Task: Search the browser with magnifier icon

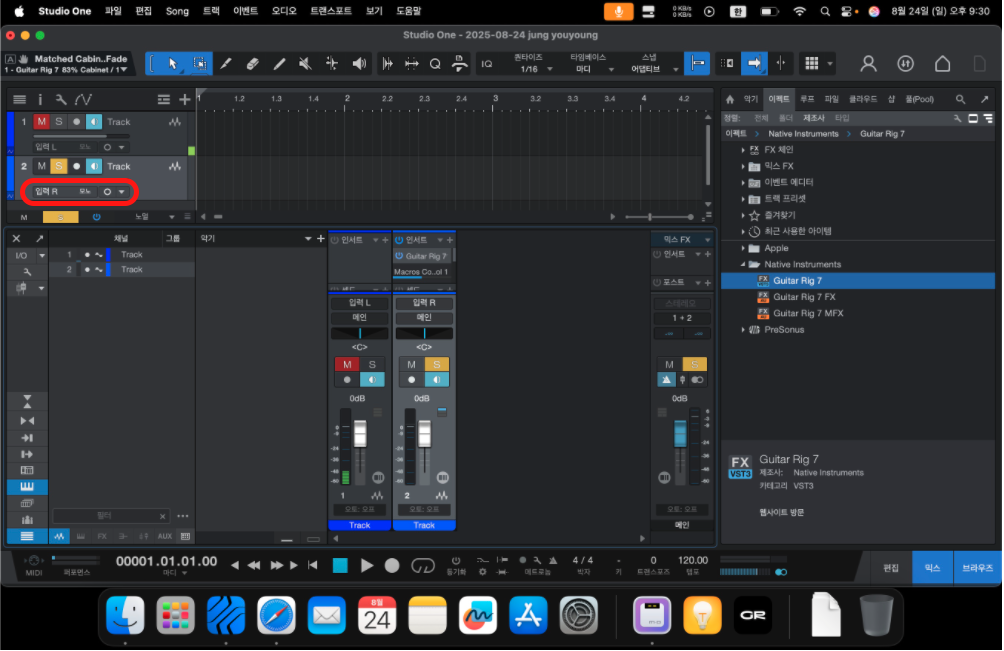Action: point(960,99)
